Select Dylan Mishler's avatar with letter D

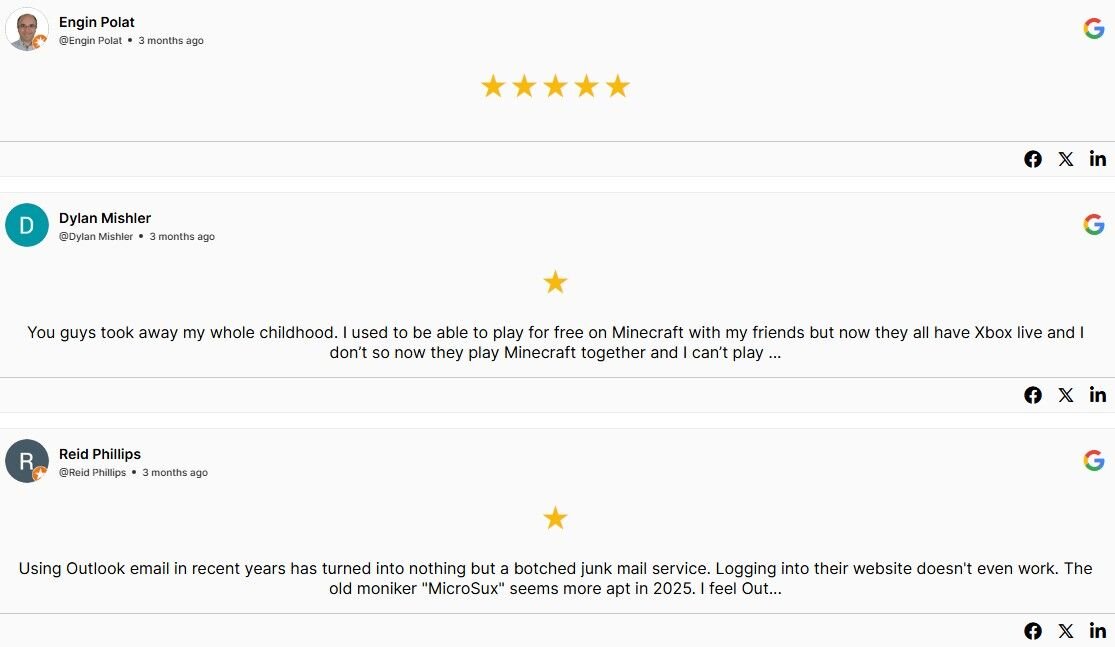click(27, 225)
